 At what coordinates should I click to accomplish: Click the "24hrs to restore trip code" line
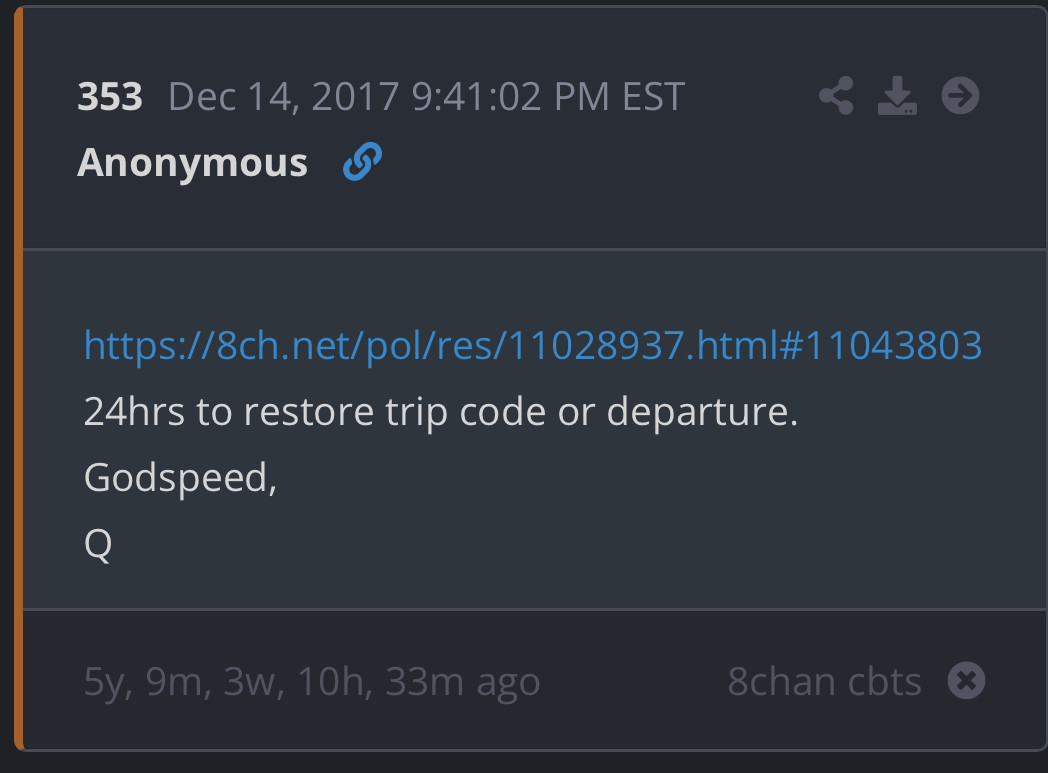pos(440,412)
